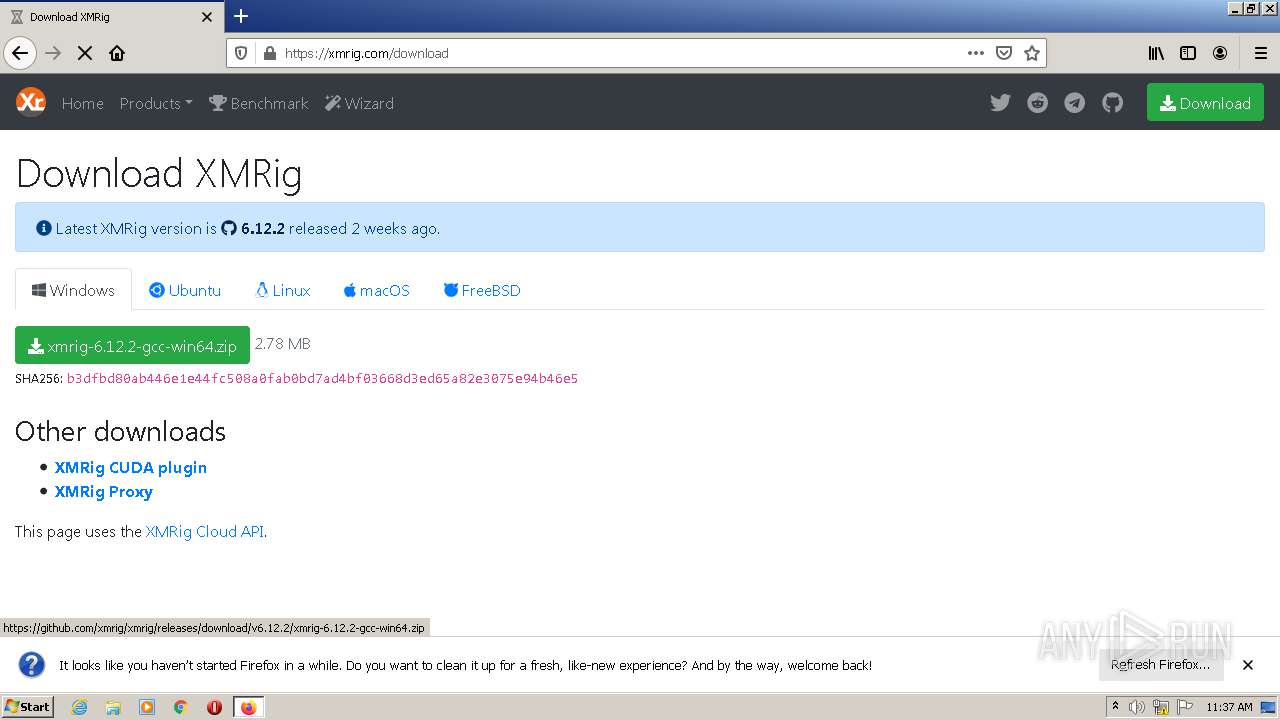Click the URL address field

tap(620, 53)
